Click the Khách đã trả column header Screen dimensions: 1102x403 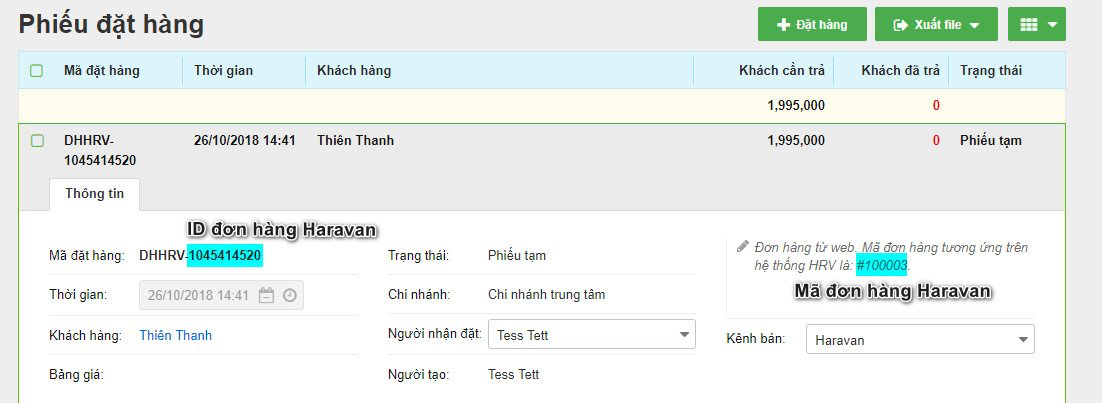(900, 71)
